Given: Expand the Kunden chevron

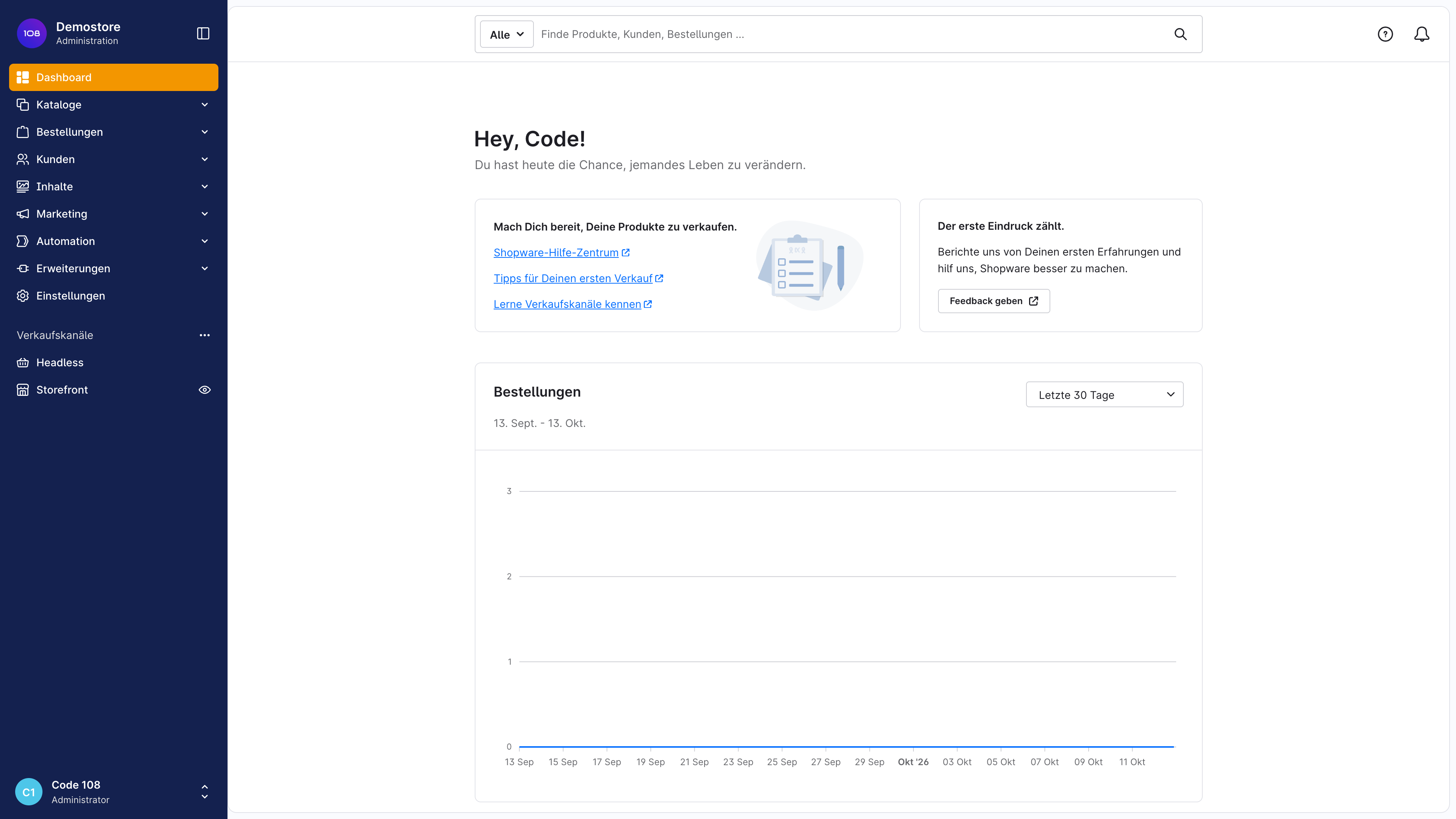Looking at the screenshot, I should click(x=205, y=159).
